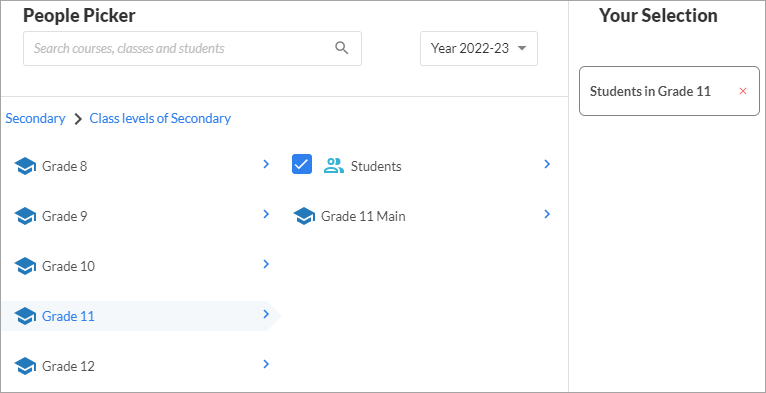
Task: Remove Students in Grade 11 selection
Action: pos(743,91)
